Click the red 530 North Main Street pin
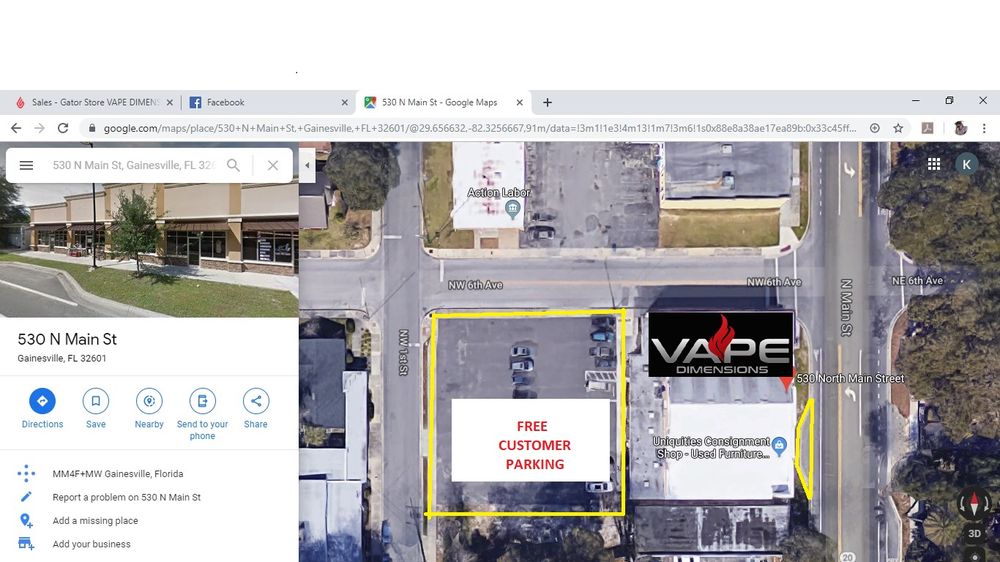1000x562 pixels. [786, 381]
